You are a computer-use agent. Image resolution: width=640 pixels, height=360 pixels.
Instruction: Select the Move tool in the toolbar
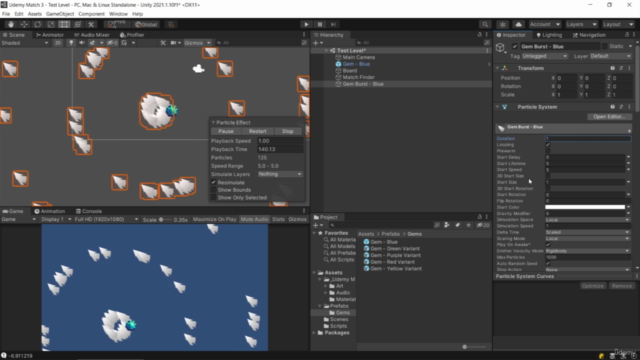pyautogui.click(x=24, y=24)
